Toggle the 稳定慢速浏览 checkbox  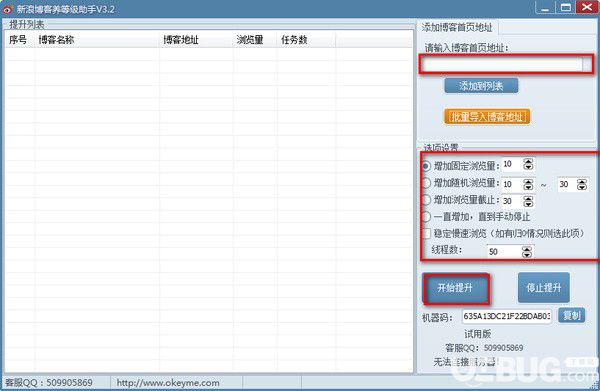[426, 233]
